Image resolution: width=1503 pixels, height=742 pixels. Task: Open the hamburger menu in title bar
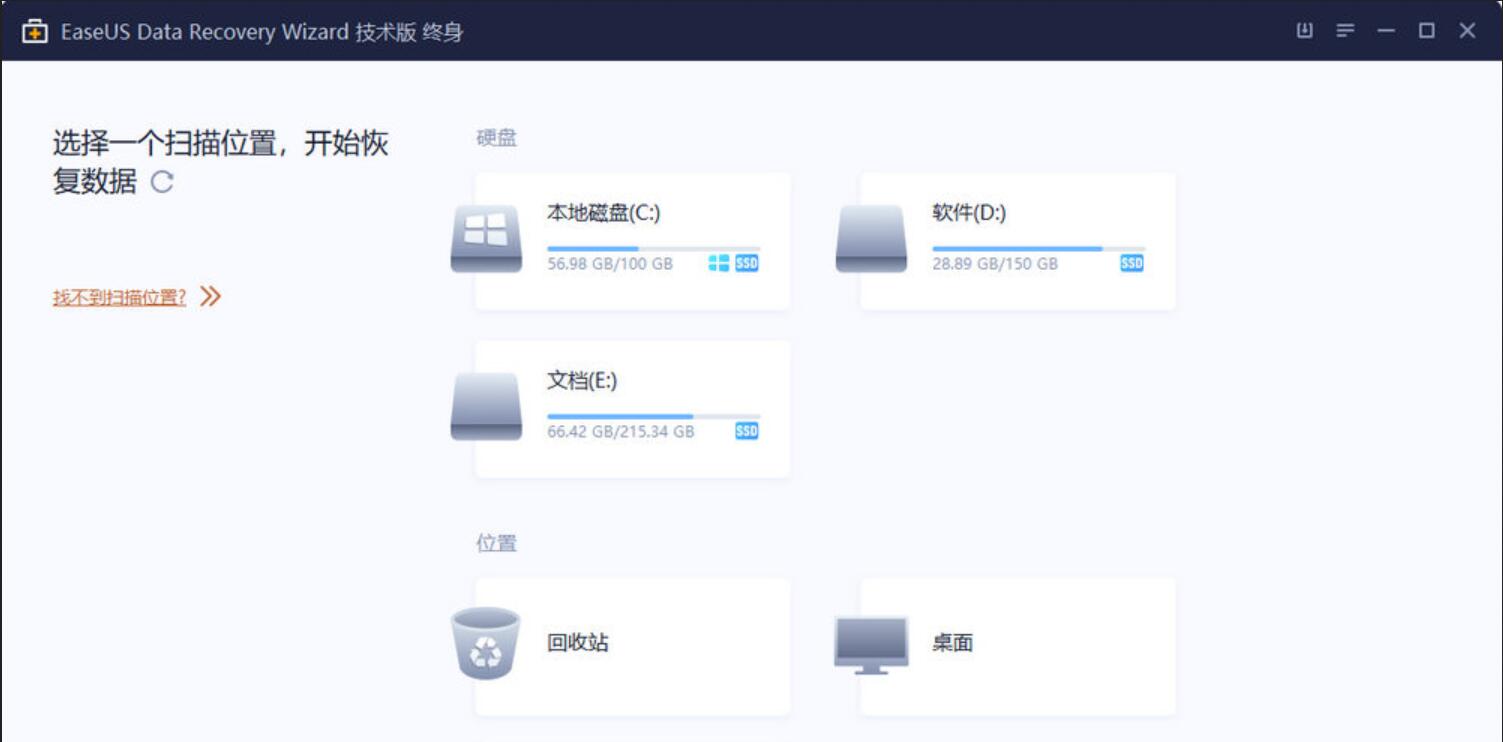(1345, 31)
